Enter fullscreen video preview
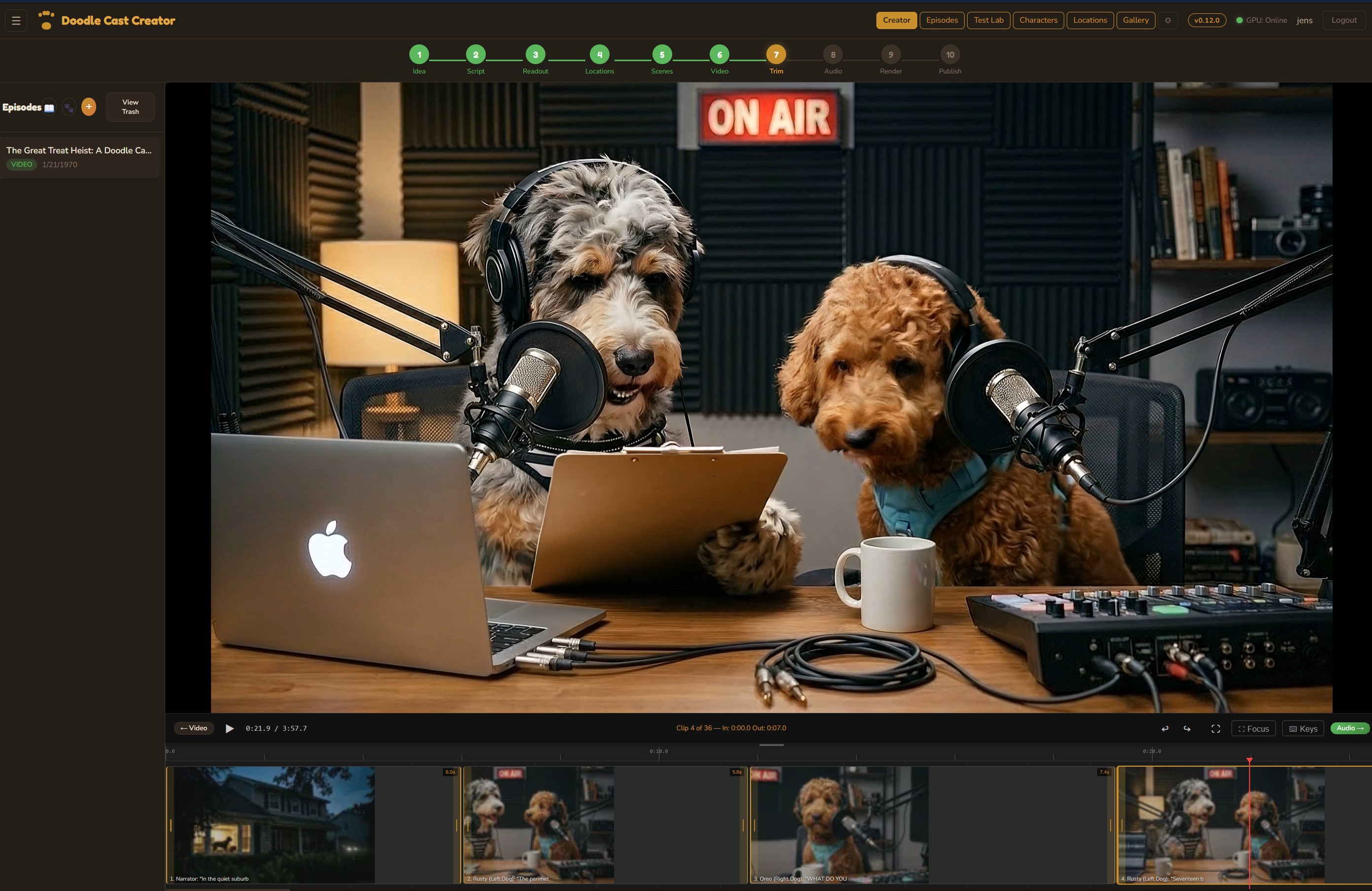Image resolution: width=1372 pixels, height=891 pixels. point(1216,728)
